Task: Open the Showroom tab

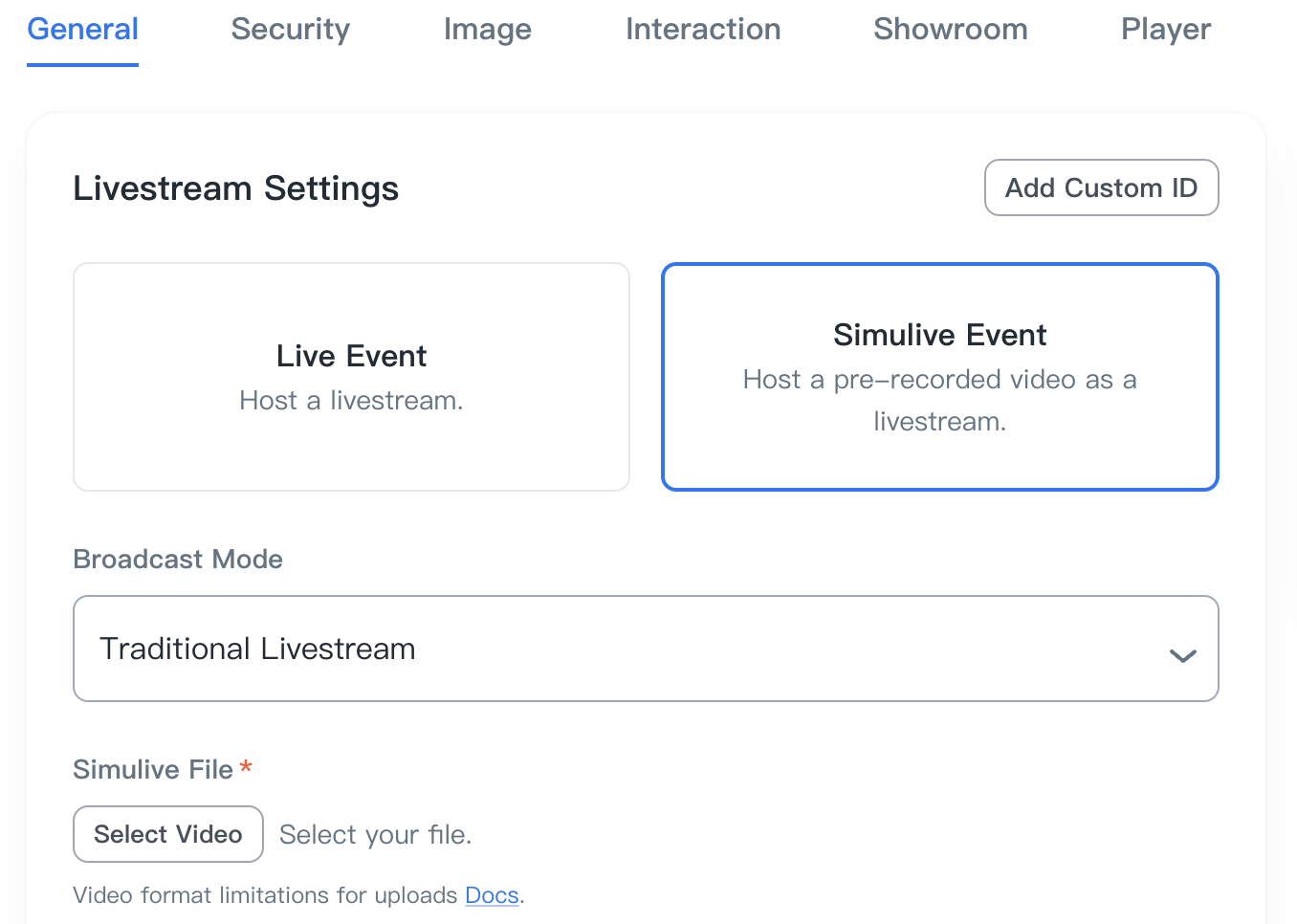Action: tap(950, 30)
